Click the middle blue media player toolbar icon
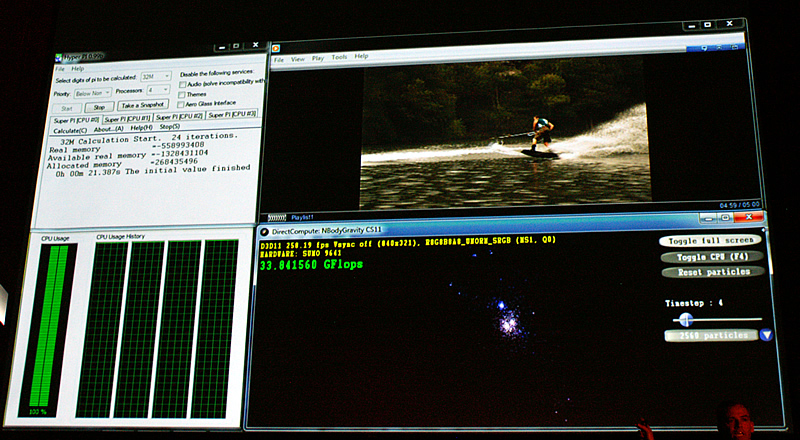800x440 pixels. click(x=721, y=47)
